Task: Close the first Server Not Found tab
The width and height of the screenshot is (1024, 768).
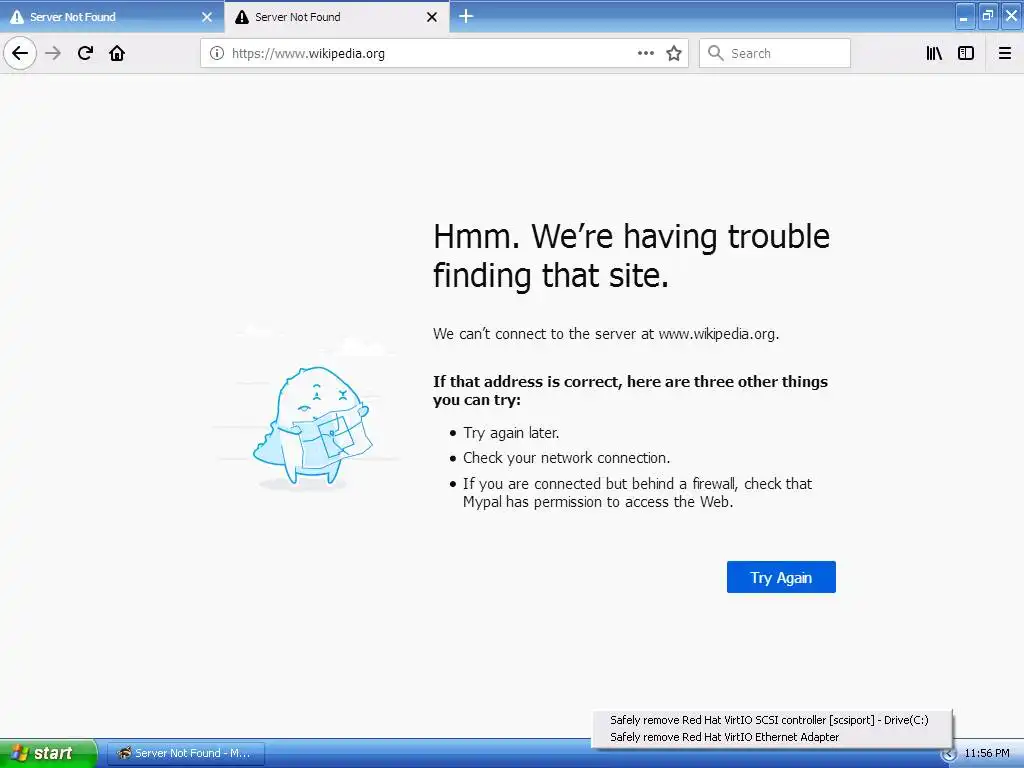Action: pos(207,17)
